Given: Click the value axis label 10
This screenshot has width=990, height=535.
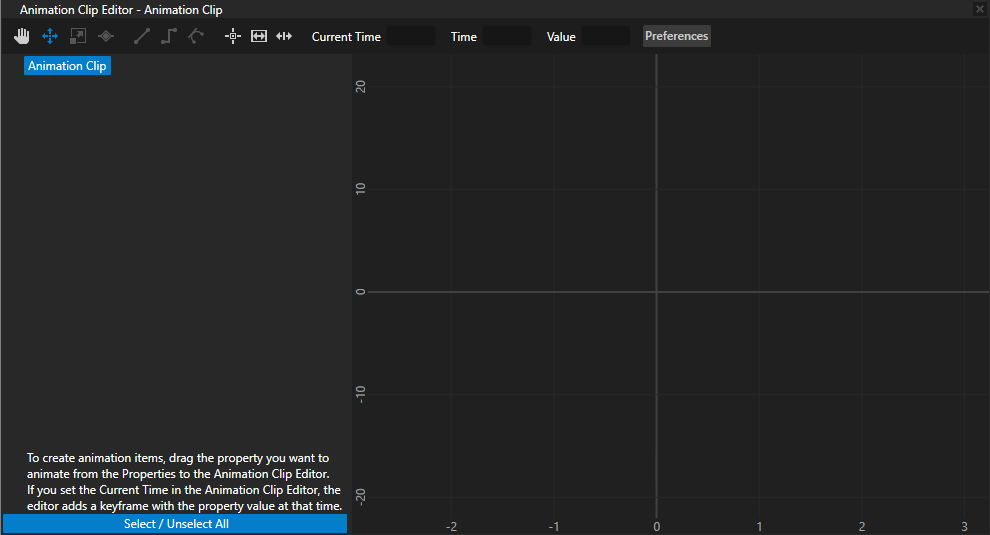Looking at the screenshot, I should coord(361,189).
